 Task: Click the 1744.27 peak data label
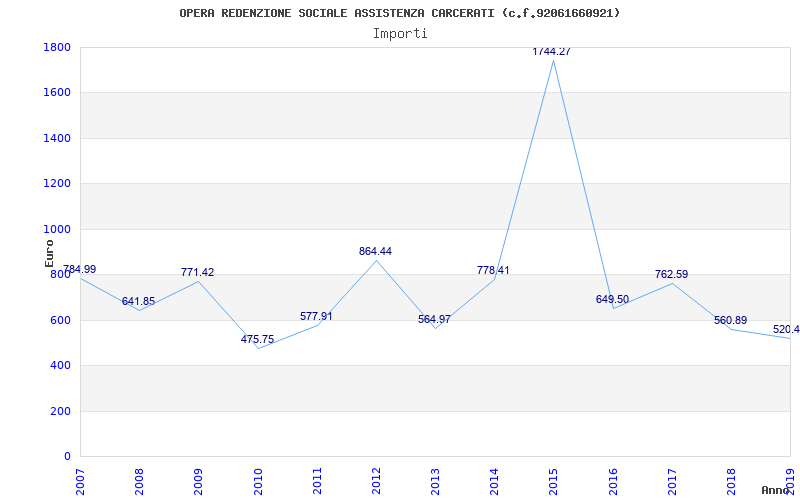pyautogui.click(x=552, y=51)
